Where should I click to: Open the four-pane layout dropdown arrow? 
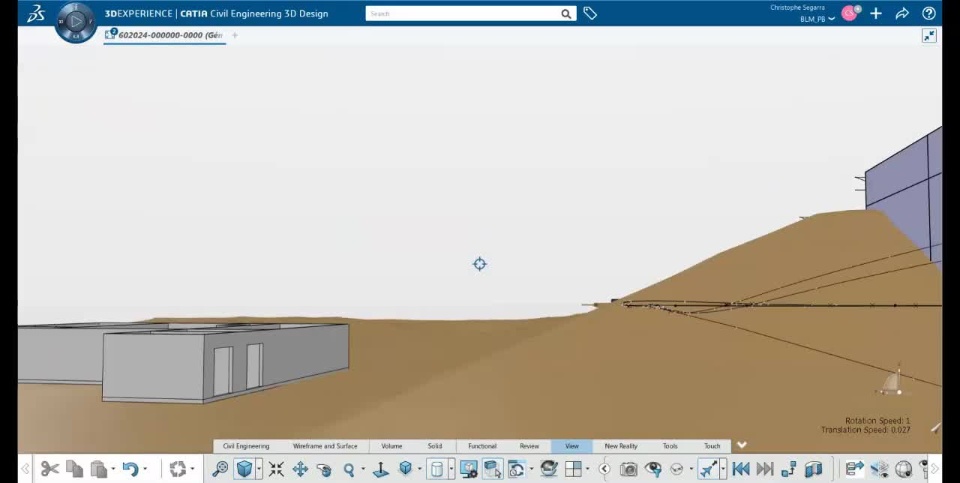(x=587, y=470)
